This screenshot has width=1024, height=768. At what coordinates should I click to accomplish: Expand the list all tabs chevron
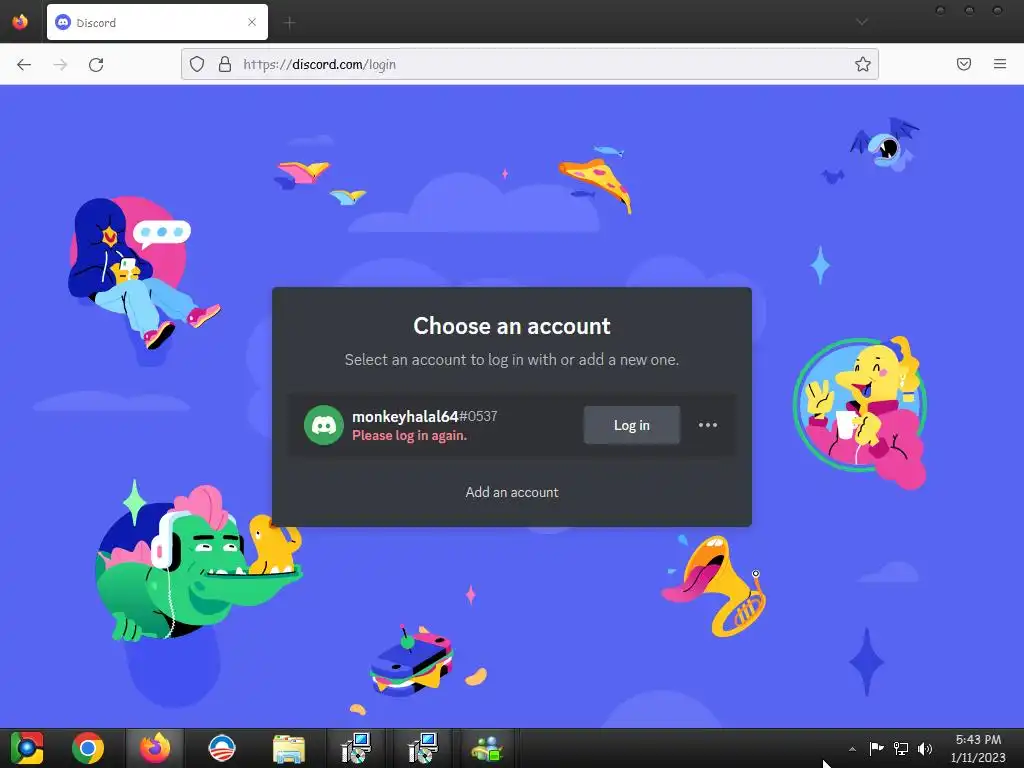[862, 22]
